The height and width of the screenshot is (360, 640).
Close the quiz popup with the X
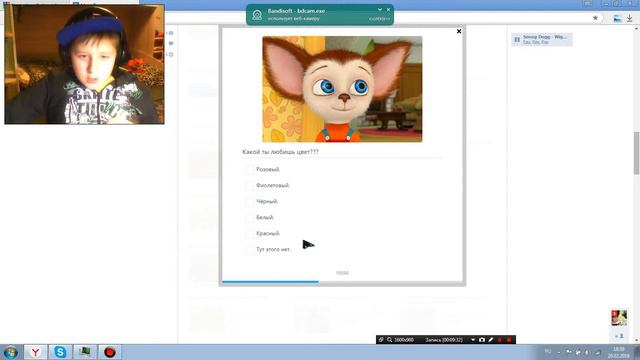tap(459, 31)
